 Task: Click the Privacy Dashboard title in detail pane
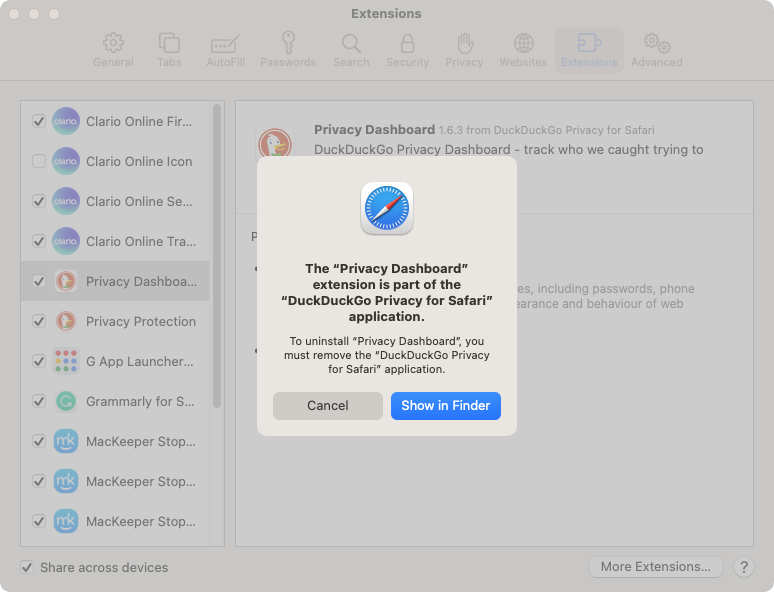pos(375,129)
